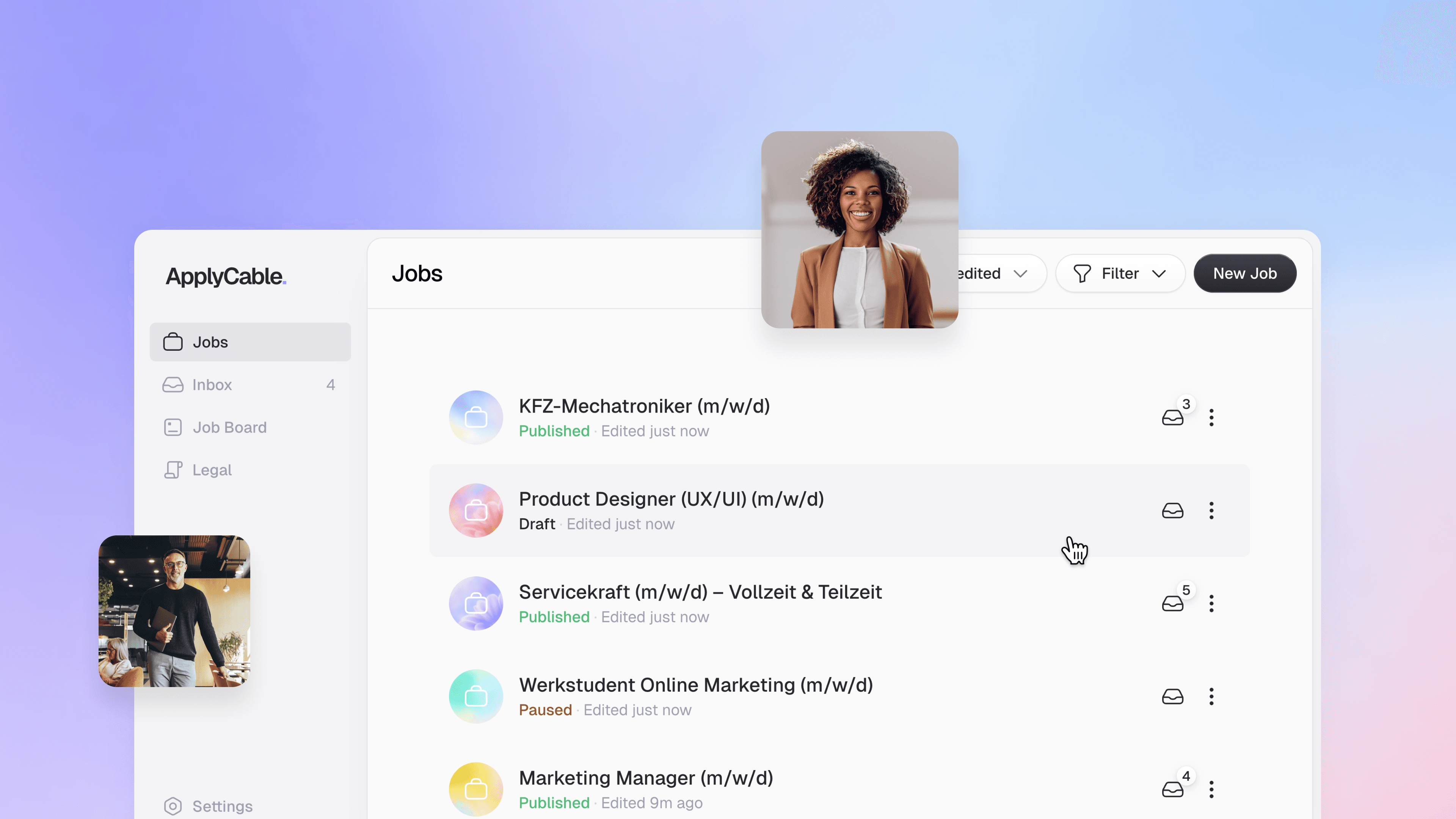Click the Product Designer pink briefcase avatar
This screenshot has width=1456, height=819.
[x=476, y=510]
